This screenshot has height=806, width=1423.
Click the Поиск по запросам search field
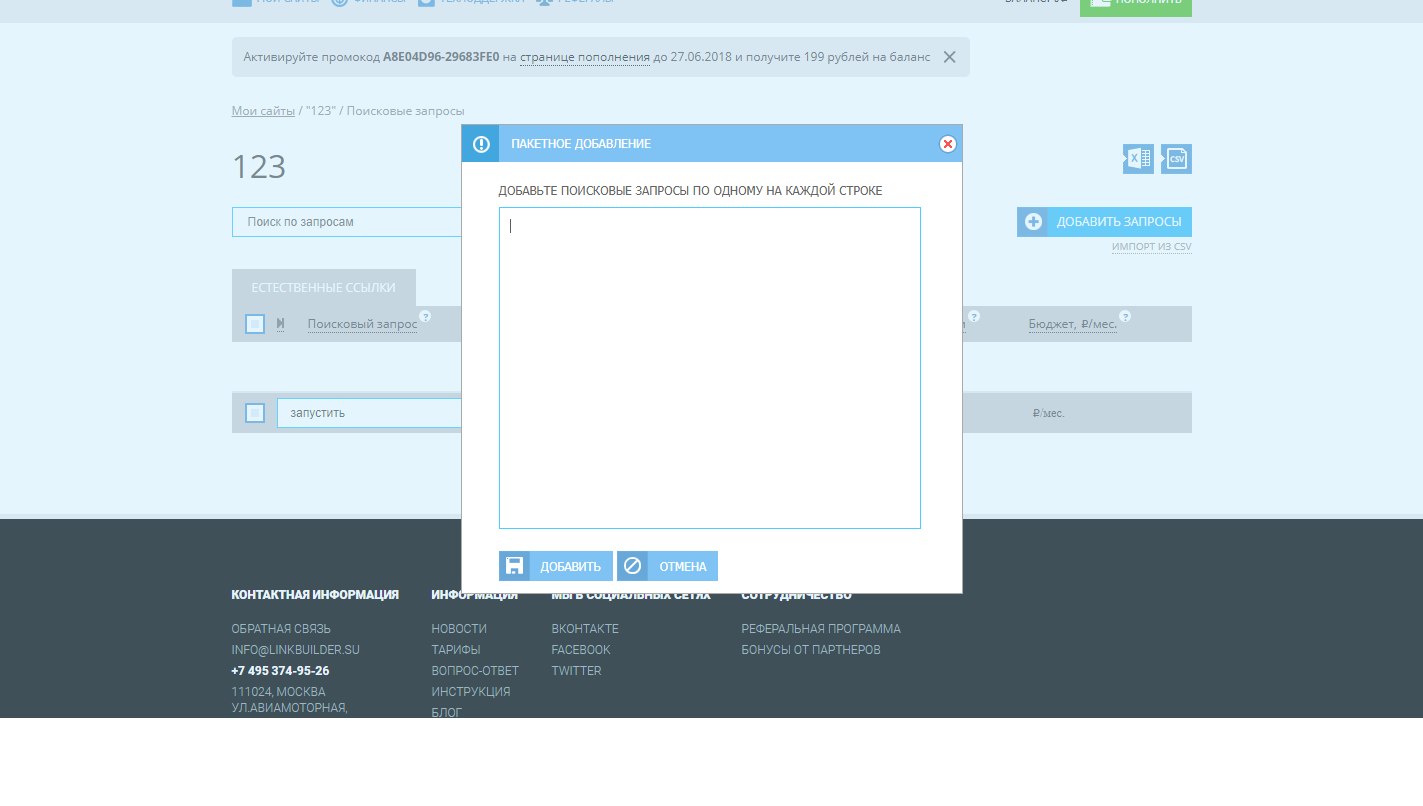pos(347,222)
